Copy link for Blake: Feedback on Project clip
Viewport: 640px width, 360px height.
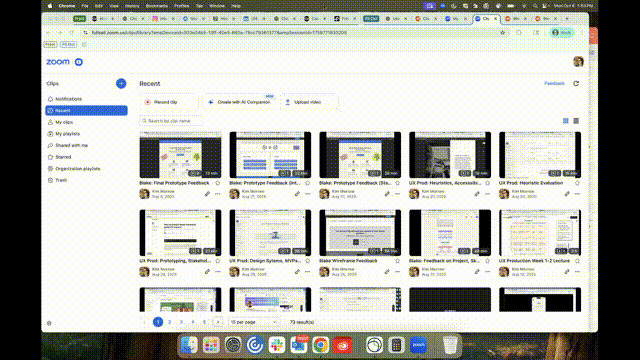477,271
